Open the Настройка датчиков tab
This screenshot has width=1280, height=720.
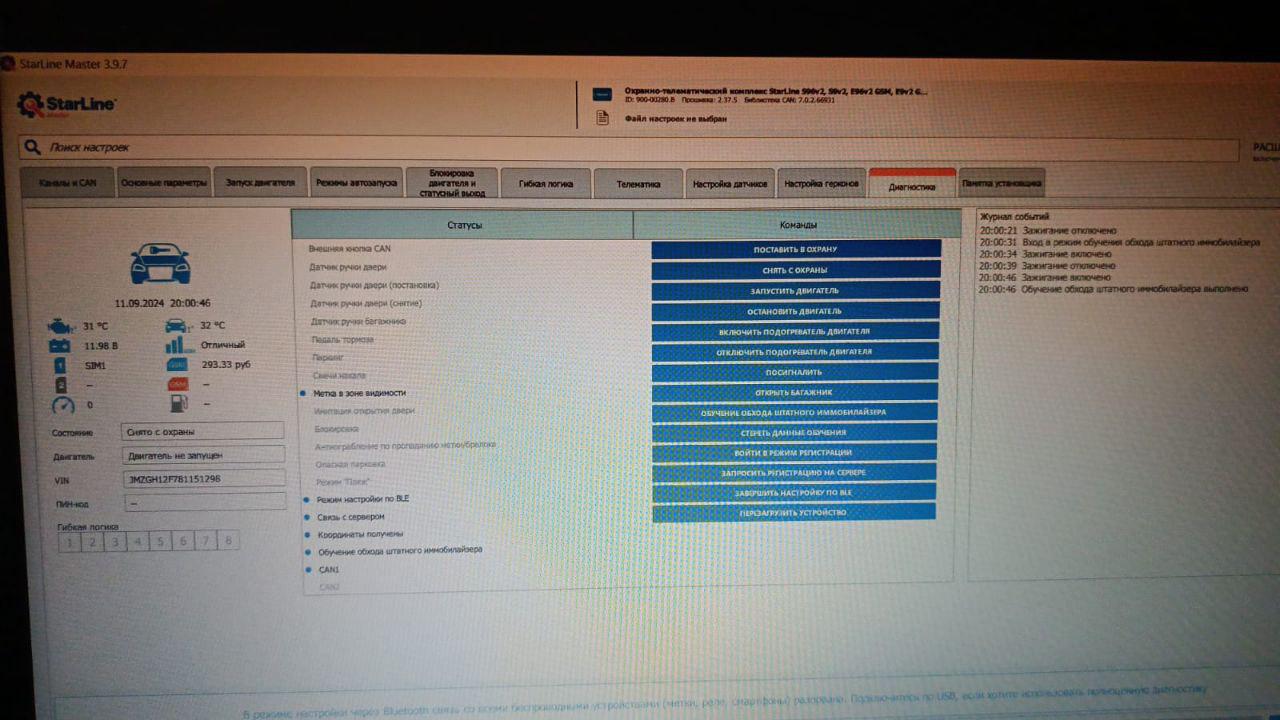[730, 184]
